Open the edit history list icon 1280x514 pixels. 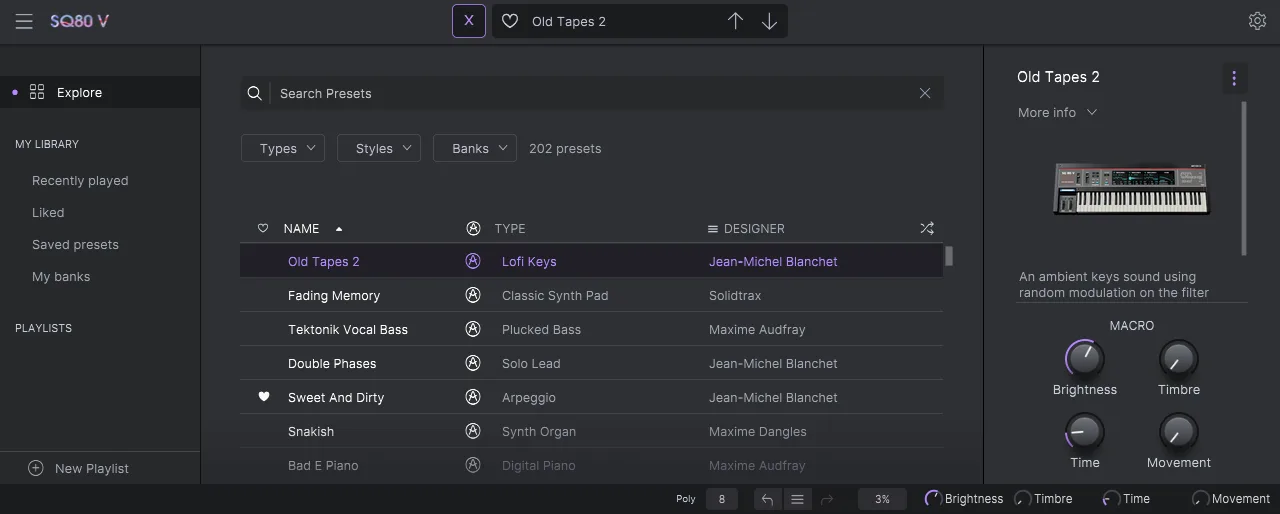coord(797,499)
